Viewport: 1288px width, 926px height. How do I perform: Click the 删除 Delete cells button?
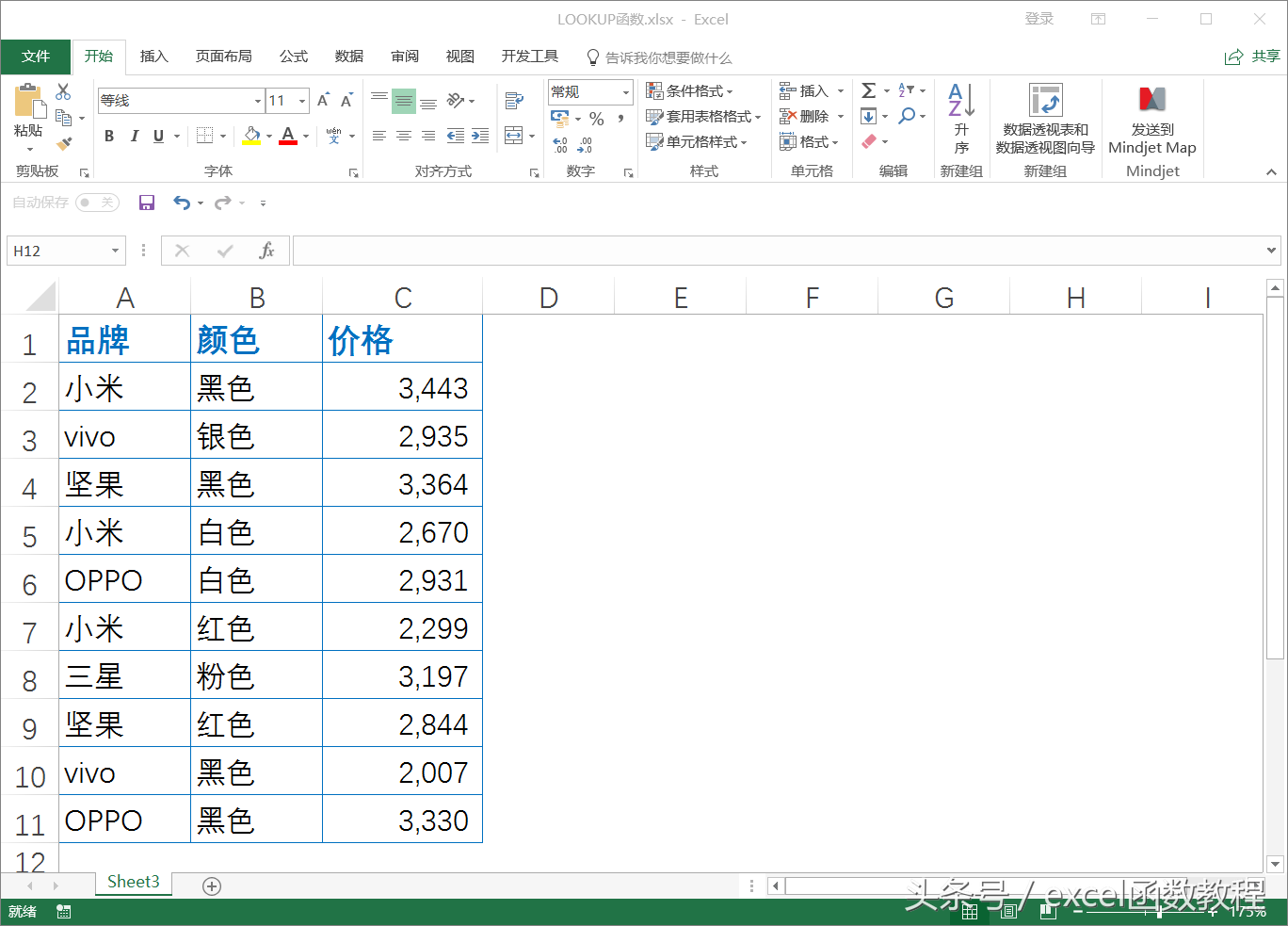point(812,116)
